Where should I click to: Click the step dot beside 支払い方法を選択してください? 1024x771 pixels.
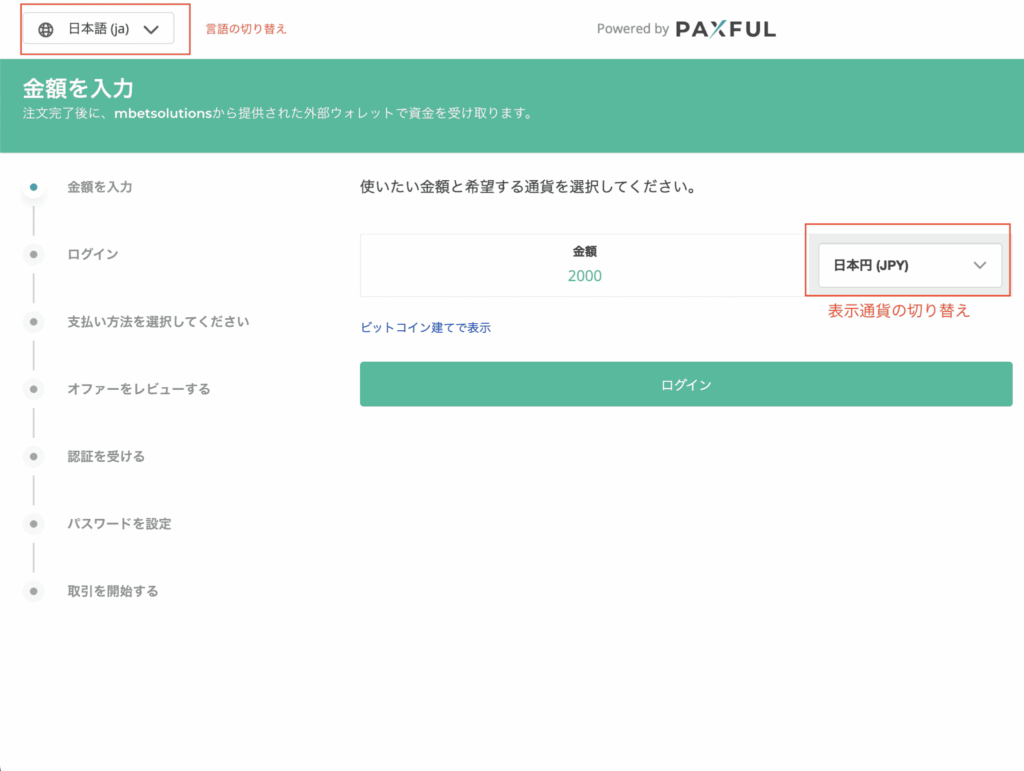34,322
